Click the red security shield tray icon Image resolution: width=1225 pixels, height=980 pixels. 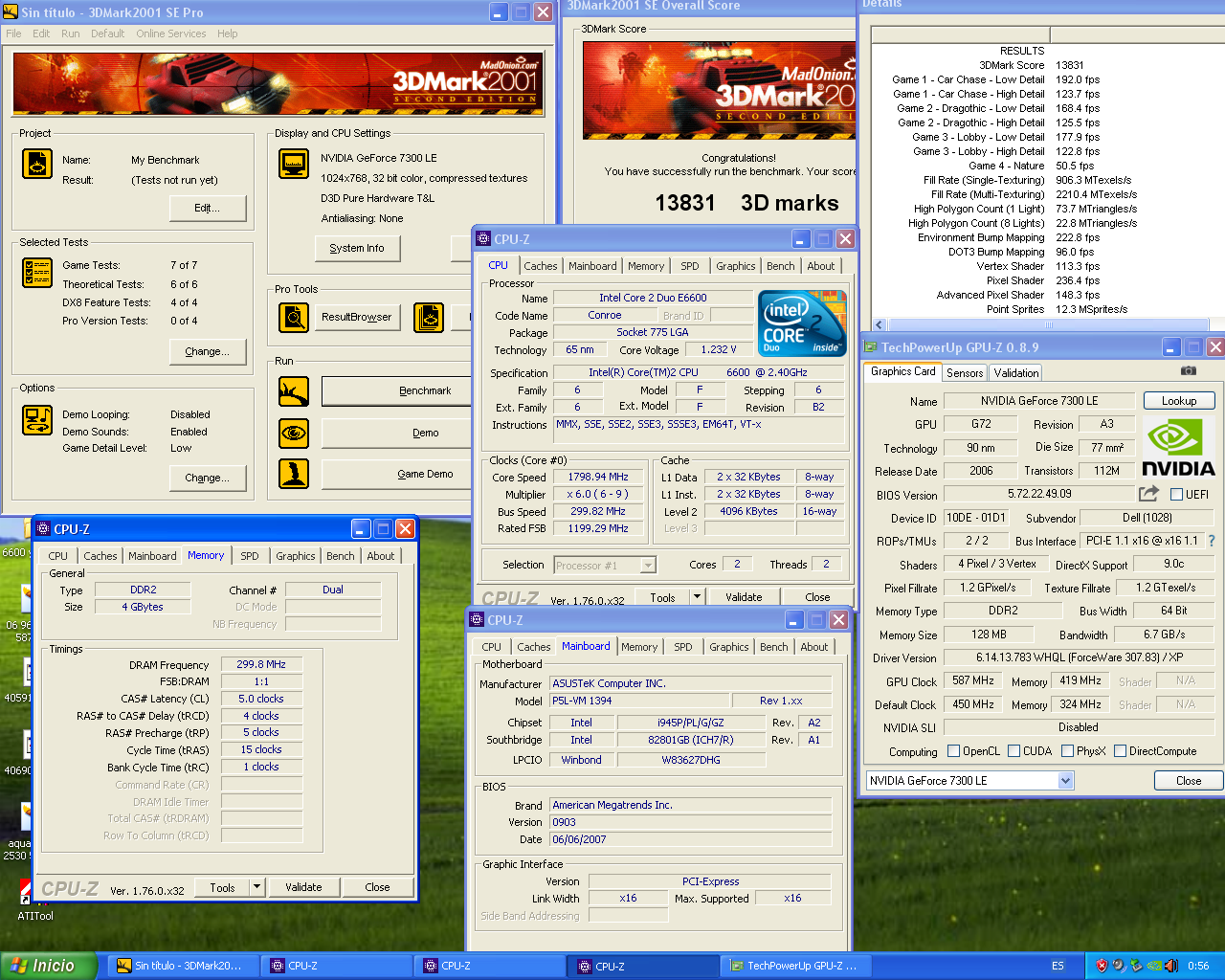1102,966
